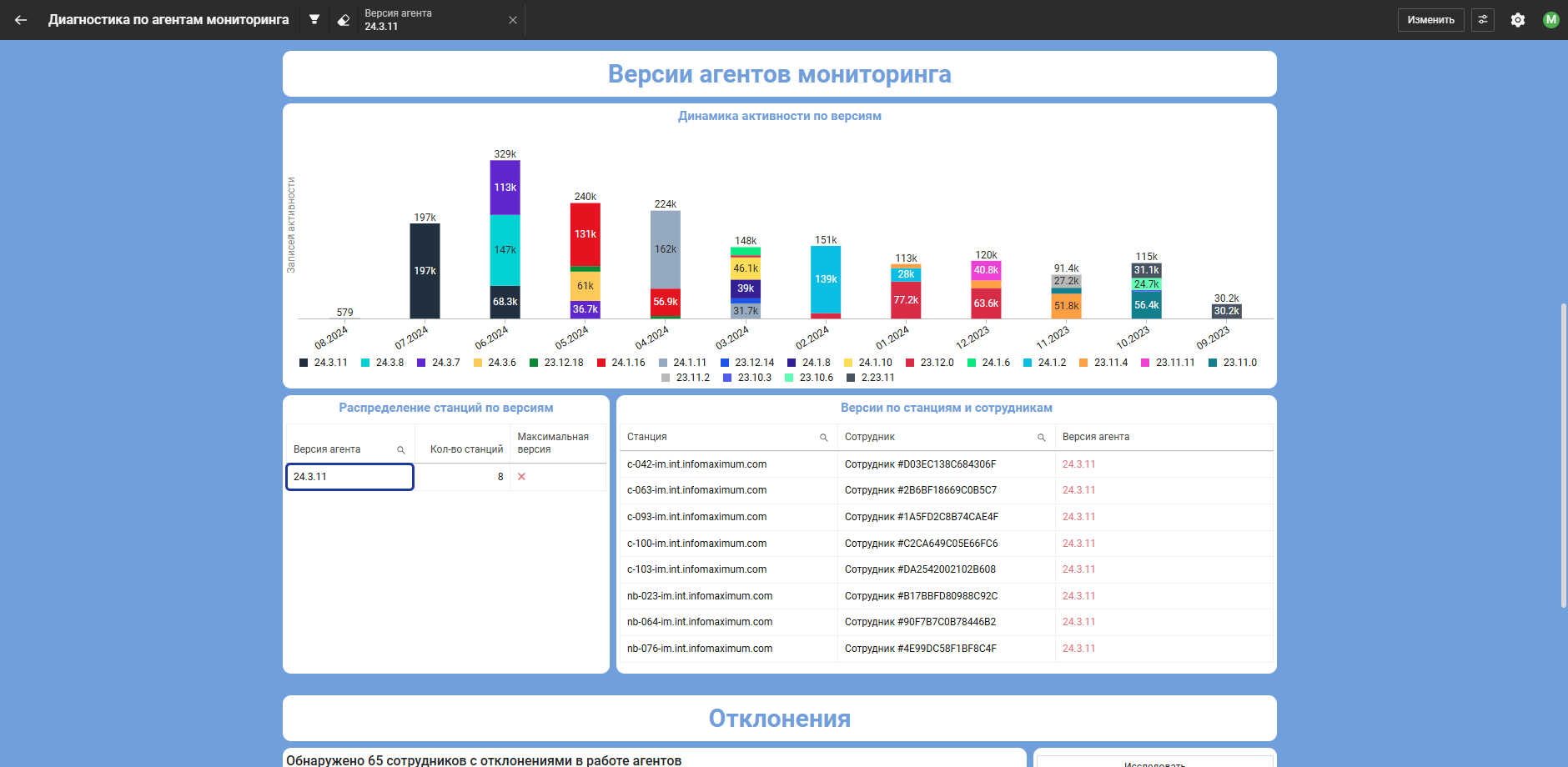Toggle legend item 23.11.0
This screenshot has height=767, width=1568.
(1233, 363)
